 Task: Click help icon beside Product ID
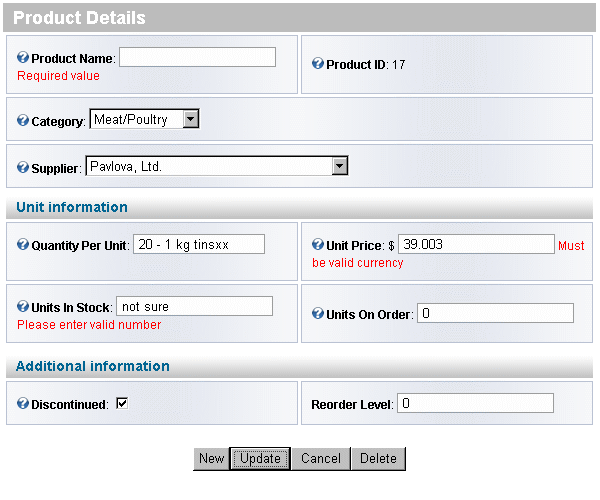pyautogui.click(x=318, y=63)
